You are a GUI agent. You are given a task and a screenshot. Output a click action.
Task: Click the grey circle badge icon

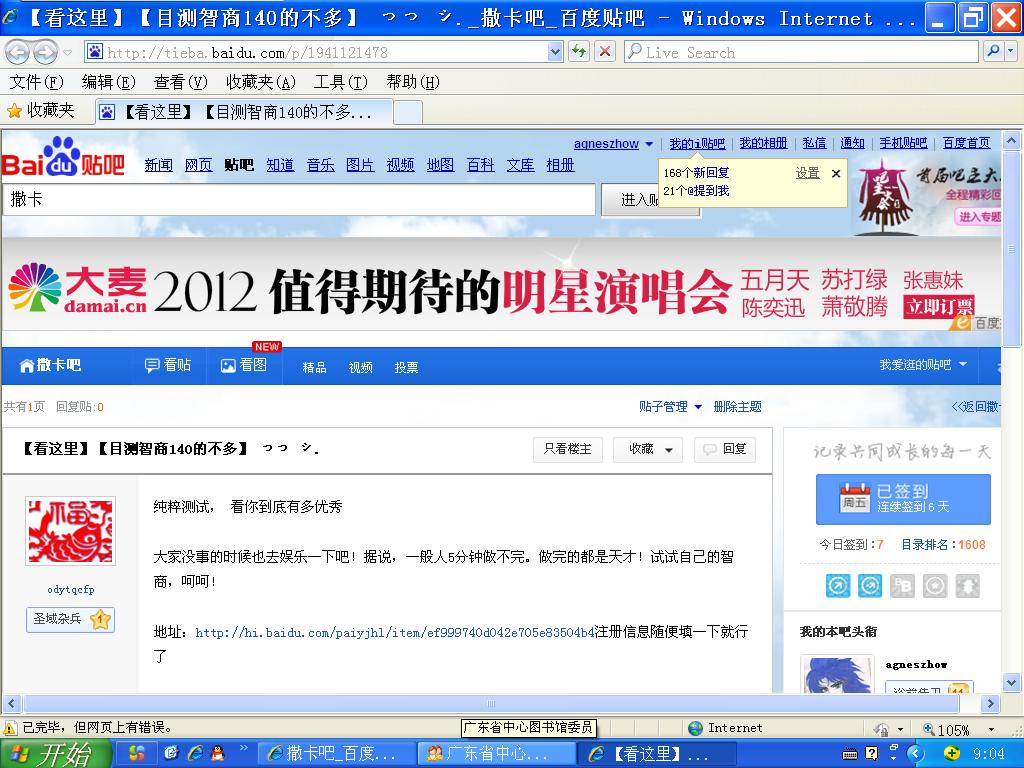point(935,586)
